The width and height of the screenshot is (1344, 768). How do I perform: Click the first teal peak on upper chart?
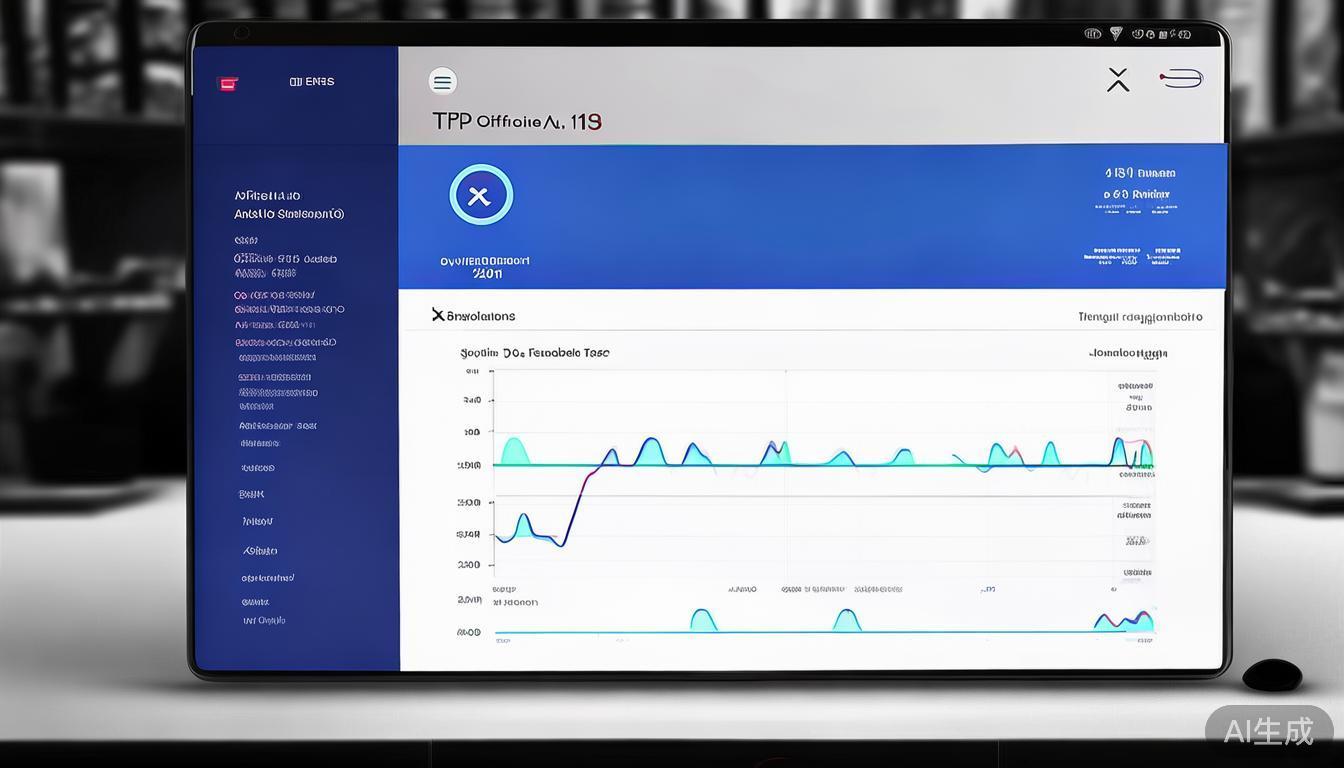click(513, 449)
